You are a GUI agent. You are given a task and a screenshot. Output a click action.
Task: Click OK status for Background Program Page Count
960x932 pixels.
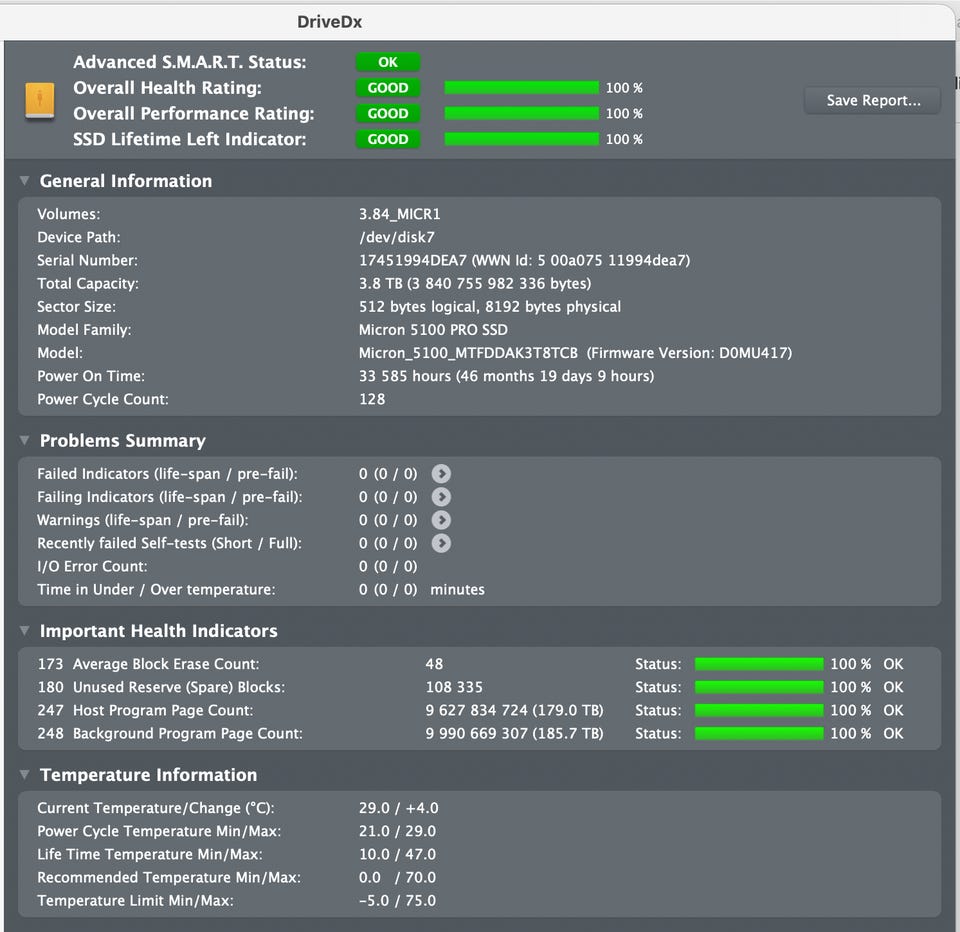click(893, 734)
